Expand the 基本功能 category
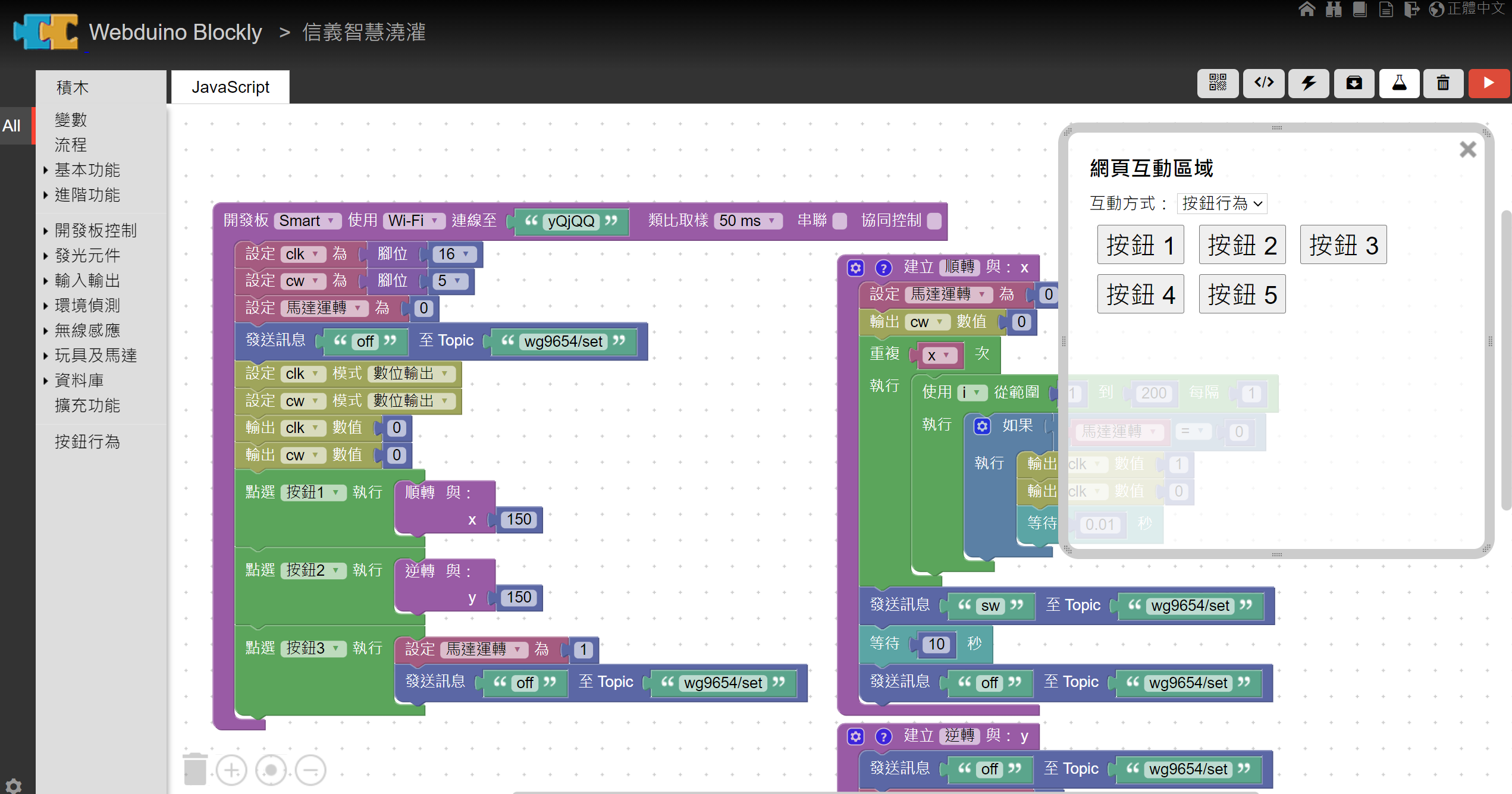Screen dimensions: 1512x794 87,170
